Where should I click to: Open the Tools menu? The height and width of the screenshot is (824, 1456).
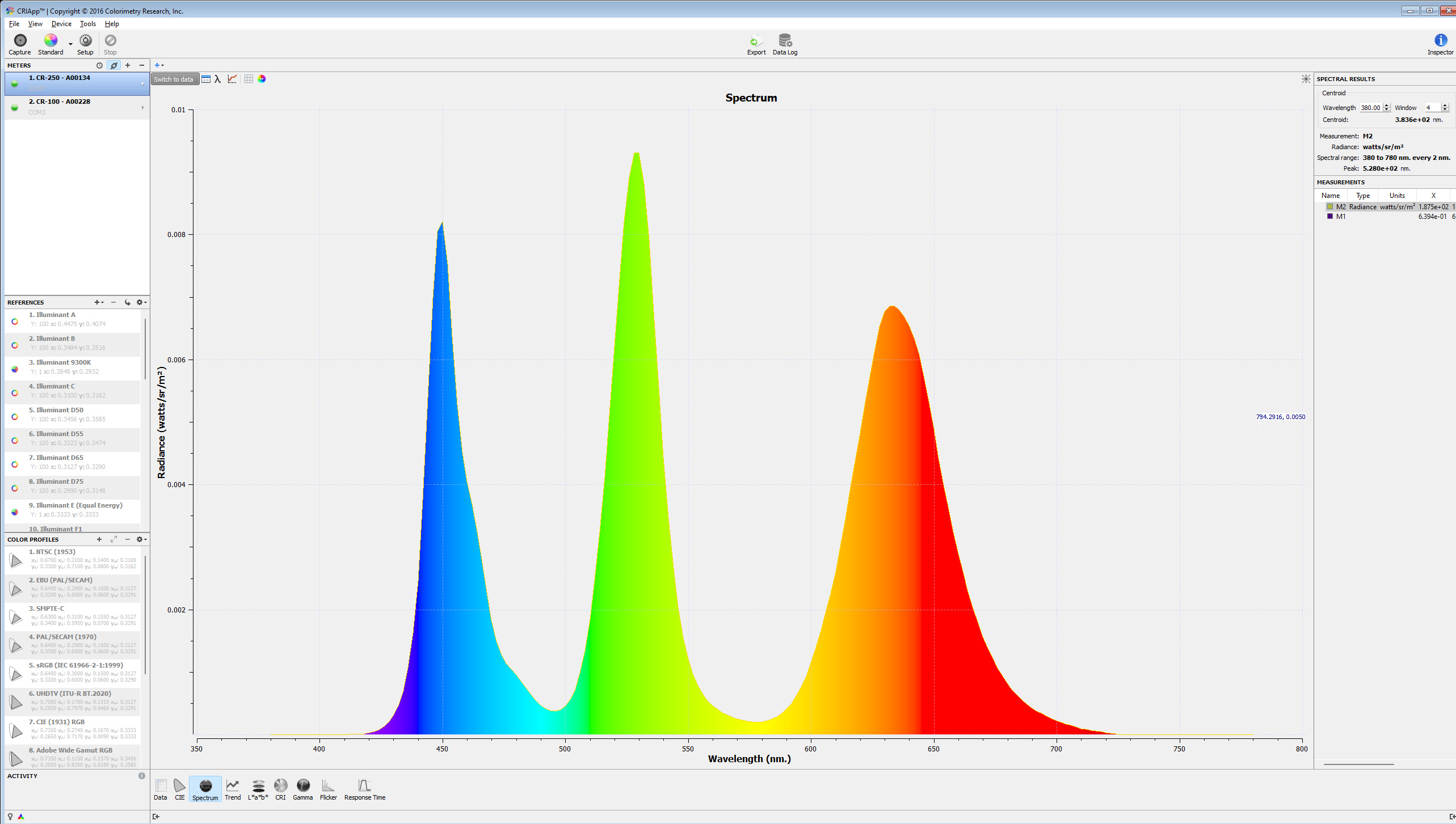point(87,24)
